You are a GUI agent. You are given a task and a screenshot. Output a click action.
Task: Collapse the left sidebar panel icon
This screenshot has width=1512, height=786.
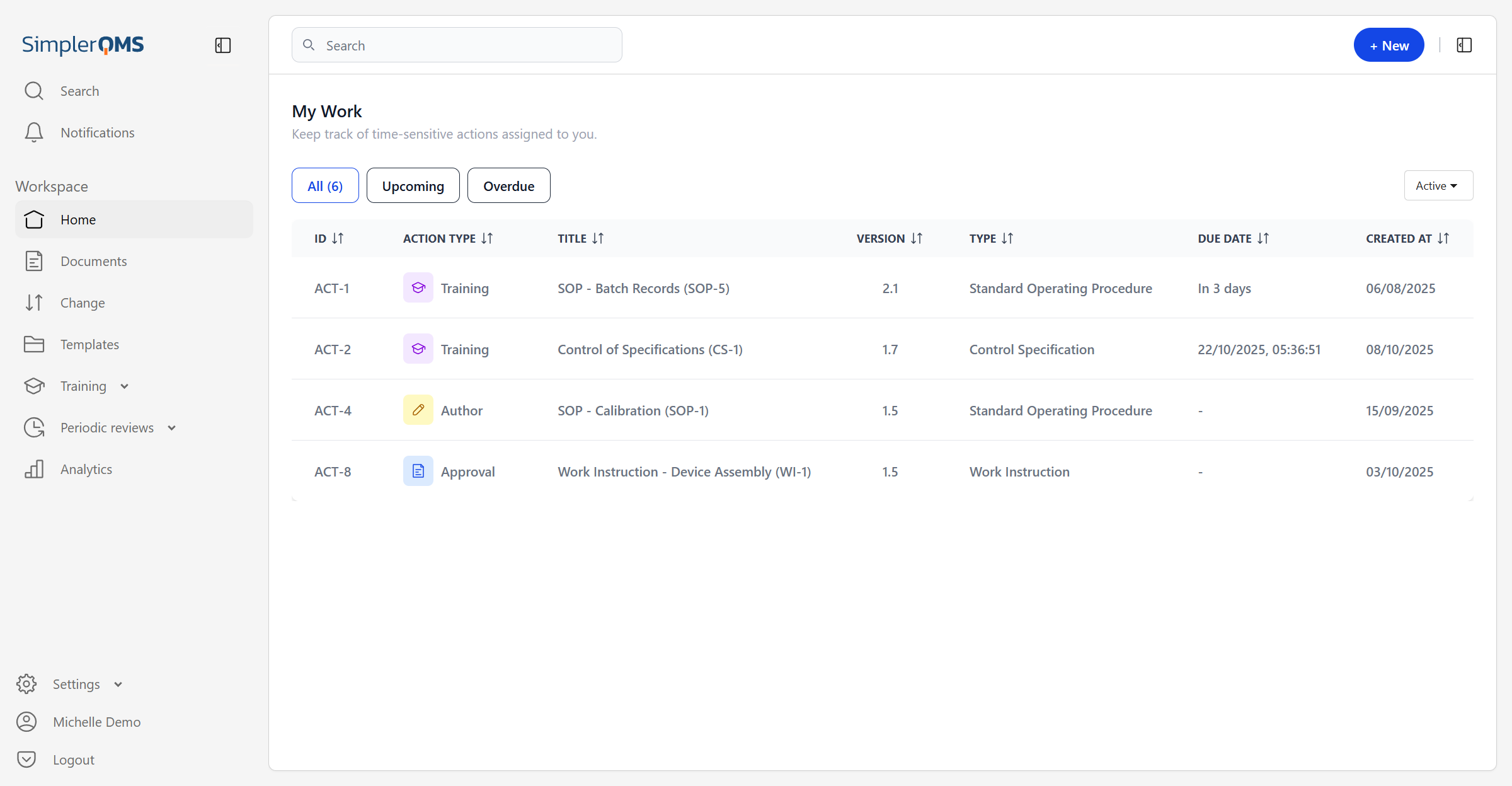click(x=223, y=45)
